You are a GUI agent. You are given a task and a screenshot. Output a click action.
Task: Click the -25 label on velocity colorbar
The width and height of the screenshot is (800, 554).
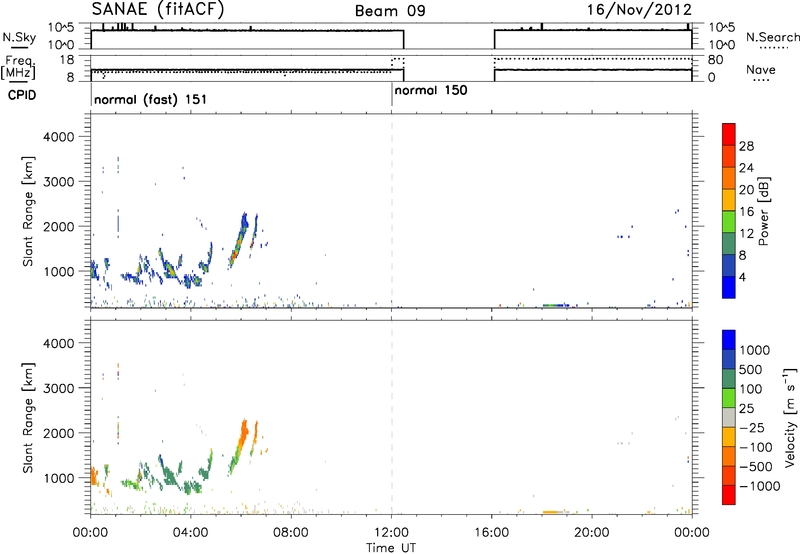pyautogui.click(x=752, y=428)
